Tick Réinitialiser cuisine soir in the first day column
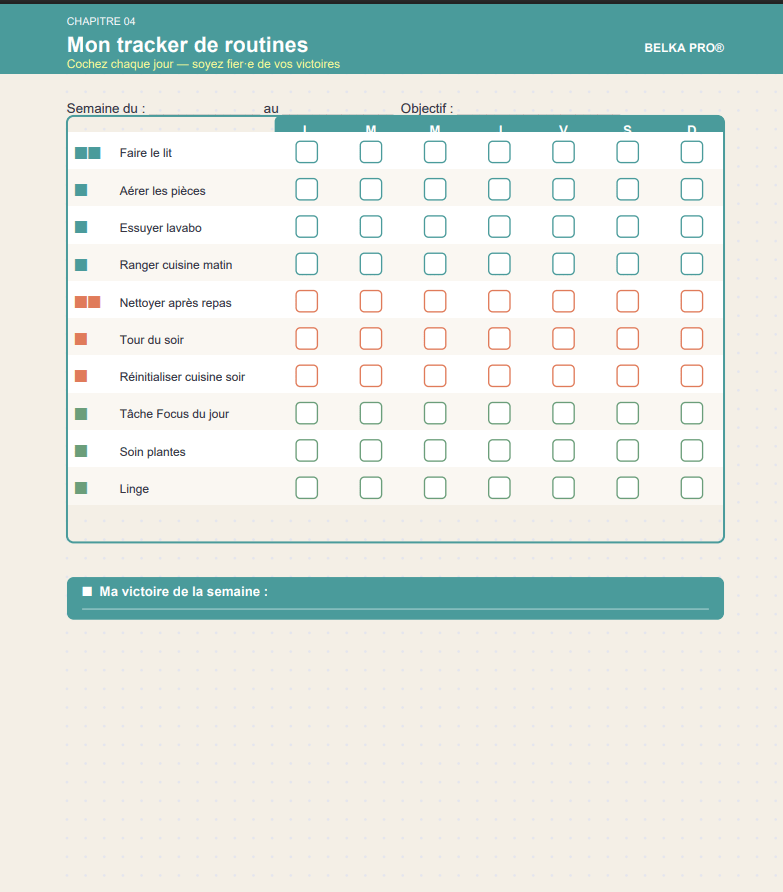783x892 pixels. coord(307,376)
